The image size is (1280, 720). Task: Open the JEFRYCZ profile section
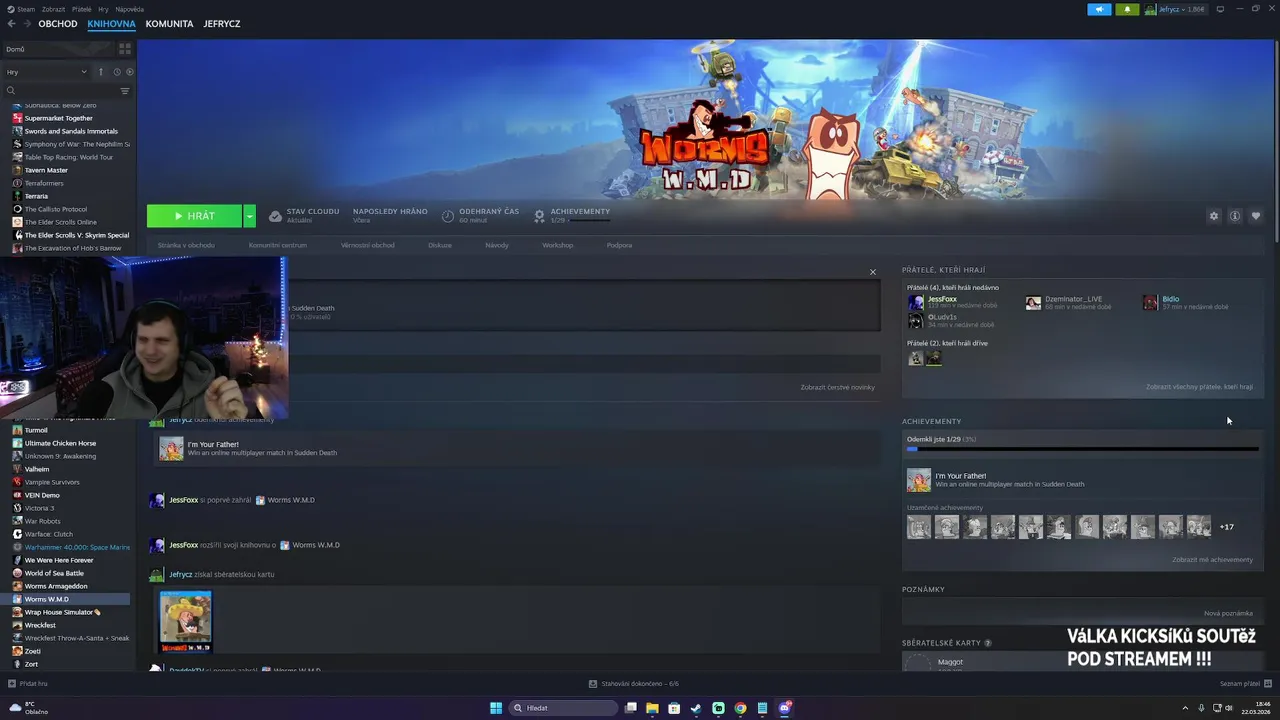[x=221, y=23]
